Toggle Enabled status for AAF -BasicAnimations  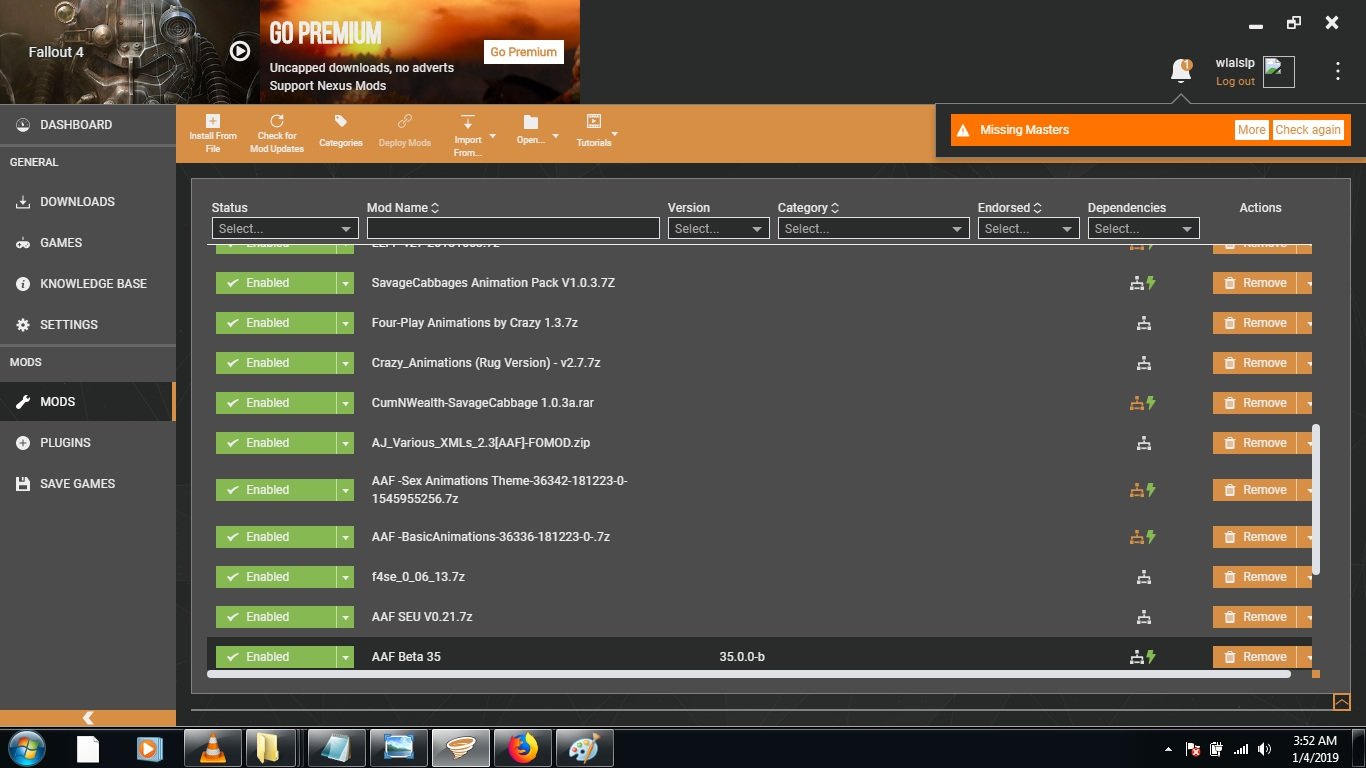click(276, 537)
